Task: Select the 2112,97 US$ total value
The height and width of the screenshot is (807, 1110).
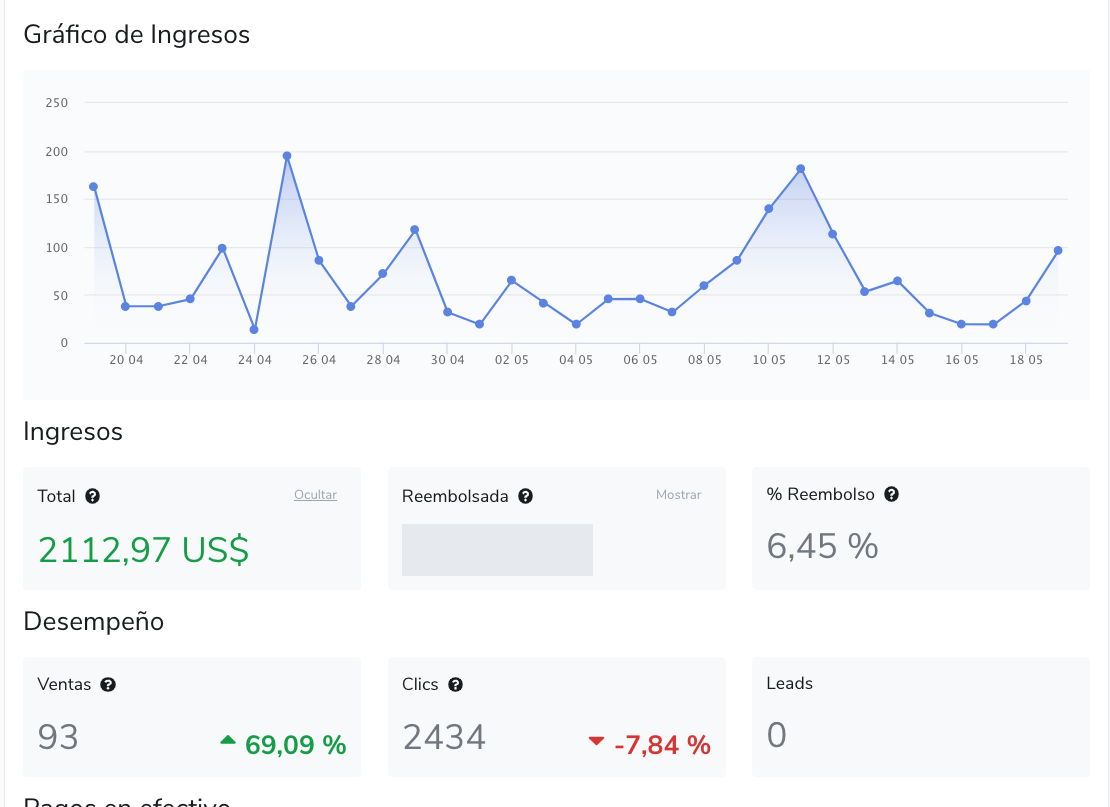Action: point(144,550)
